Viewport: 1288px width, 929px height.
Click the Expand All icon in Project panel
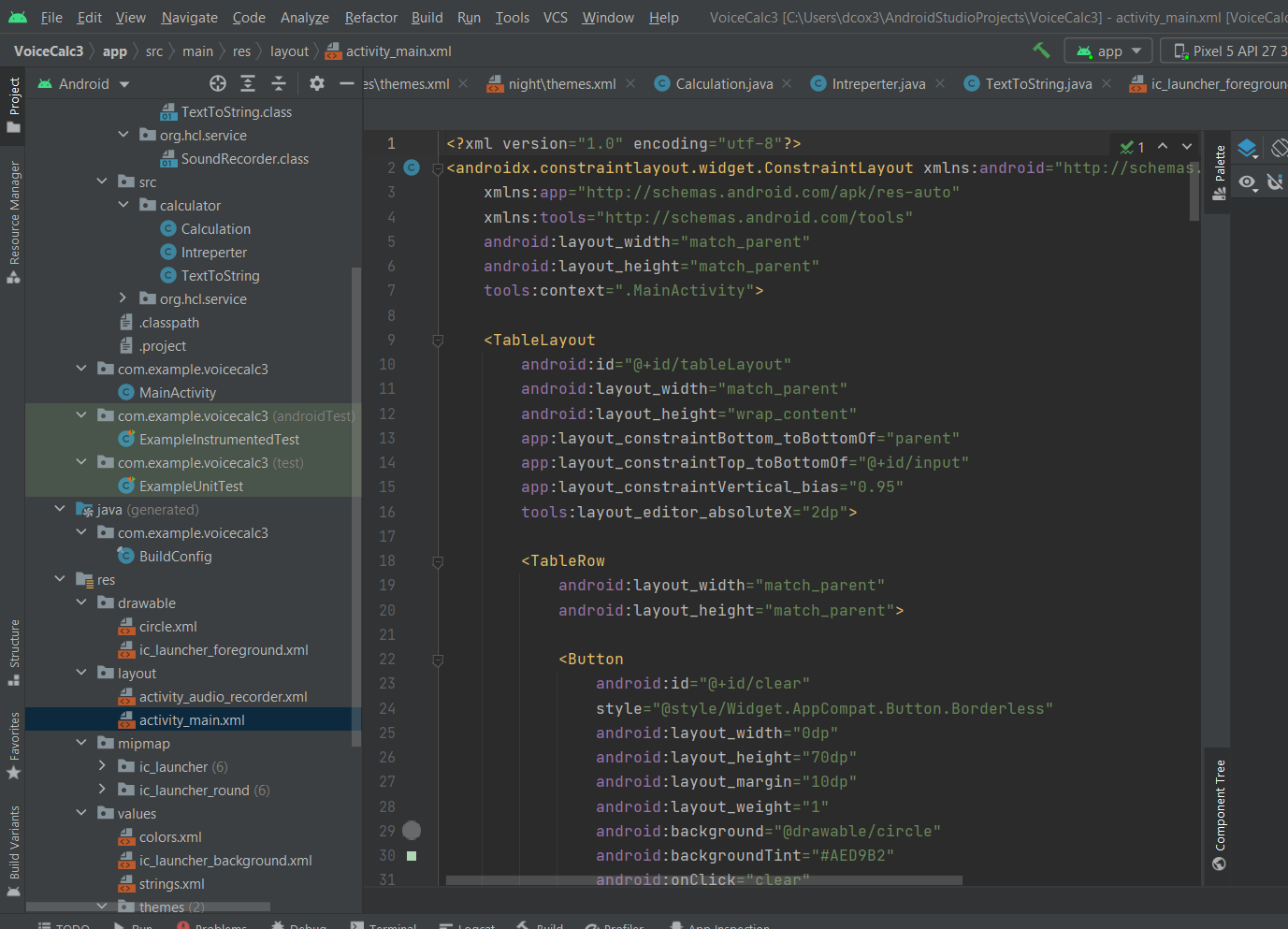pos(248,84)
